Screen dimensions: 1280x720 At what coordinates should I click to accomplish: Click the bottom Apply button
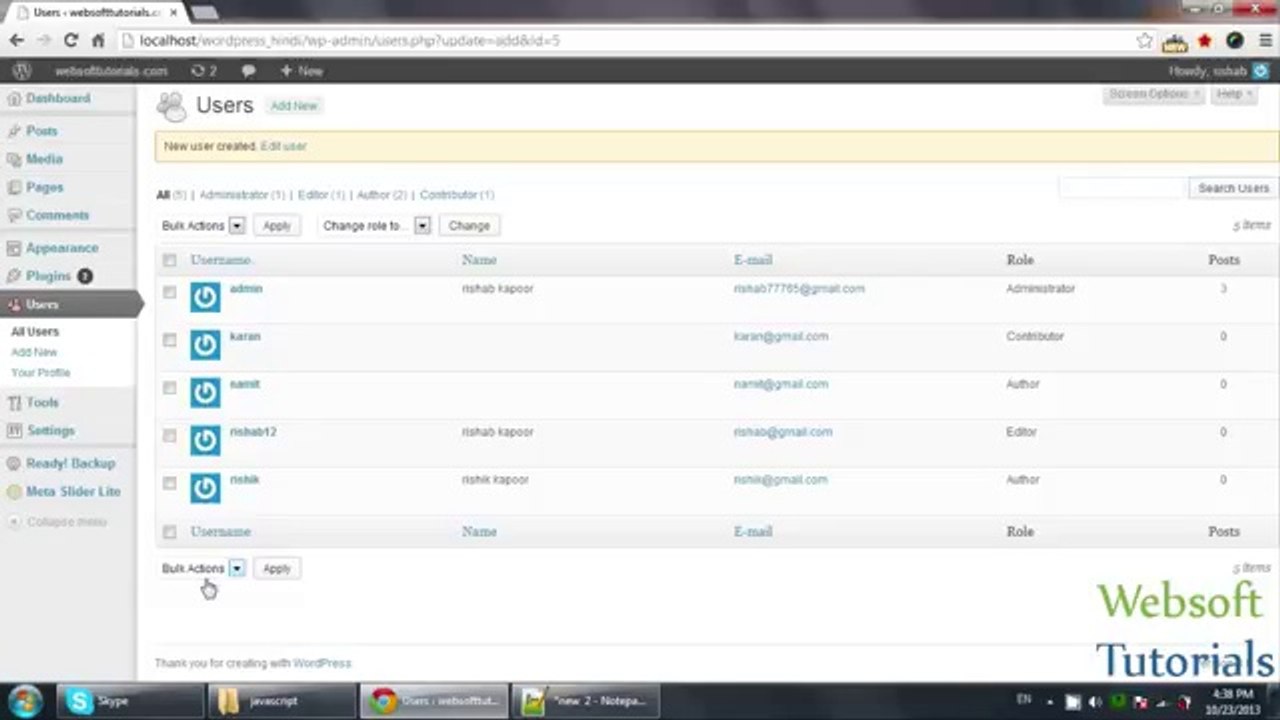pyautogui.click(x=277, y=568)
